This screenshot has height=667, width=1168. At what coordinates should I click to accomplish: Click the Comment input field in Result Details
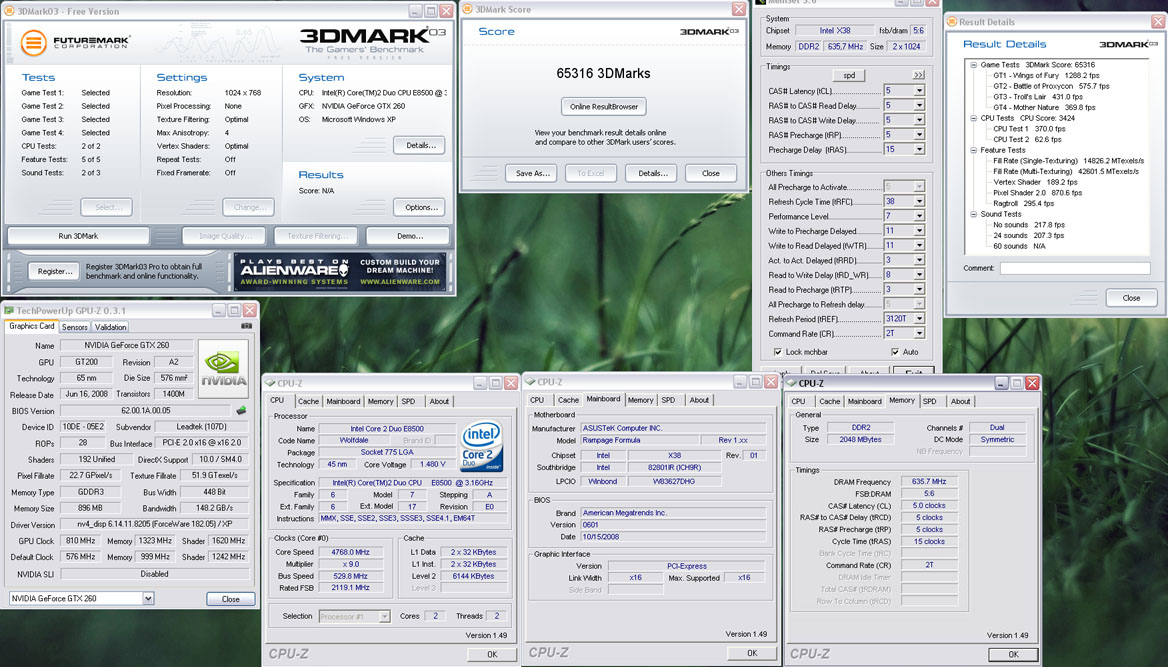(x=1075, y=268)
